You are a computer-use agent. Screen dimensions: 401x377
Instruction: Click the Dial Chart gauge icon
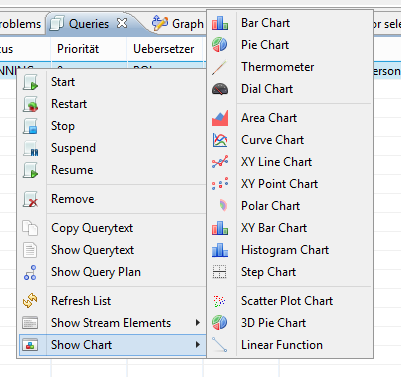220,89
